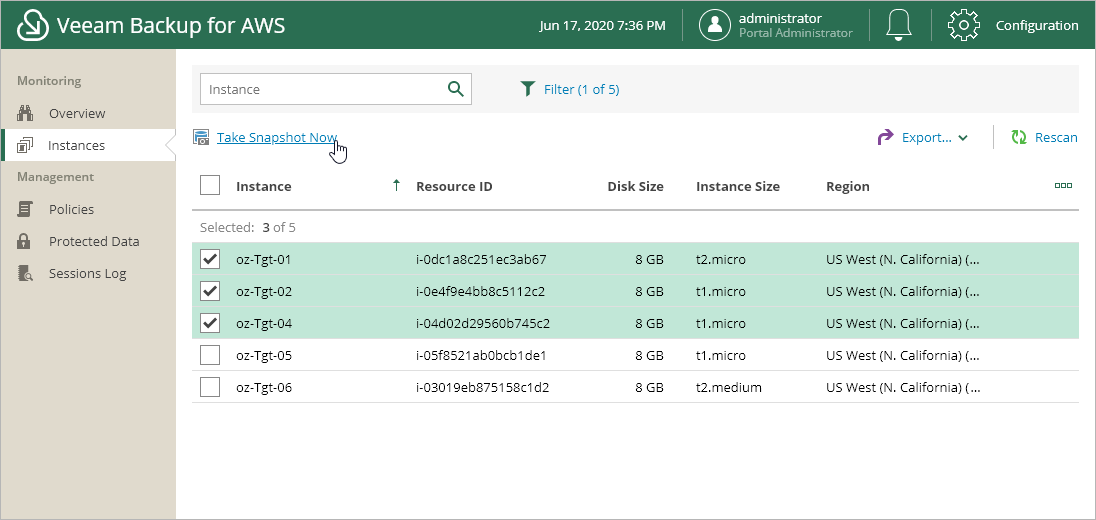Click the t2.medium instance size cell
The image size is (1096, 520).
[729, 387]
